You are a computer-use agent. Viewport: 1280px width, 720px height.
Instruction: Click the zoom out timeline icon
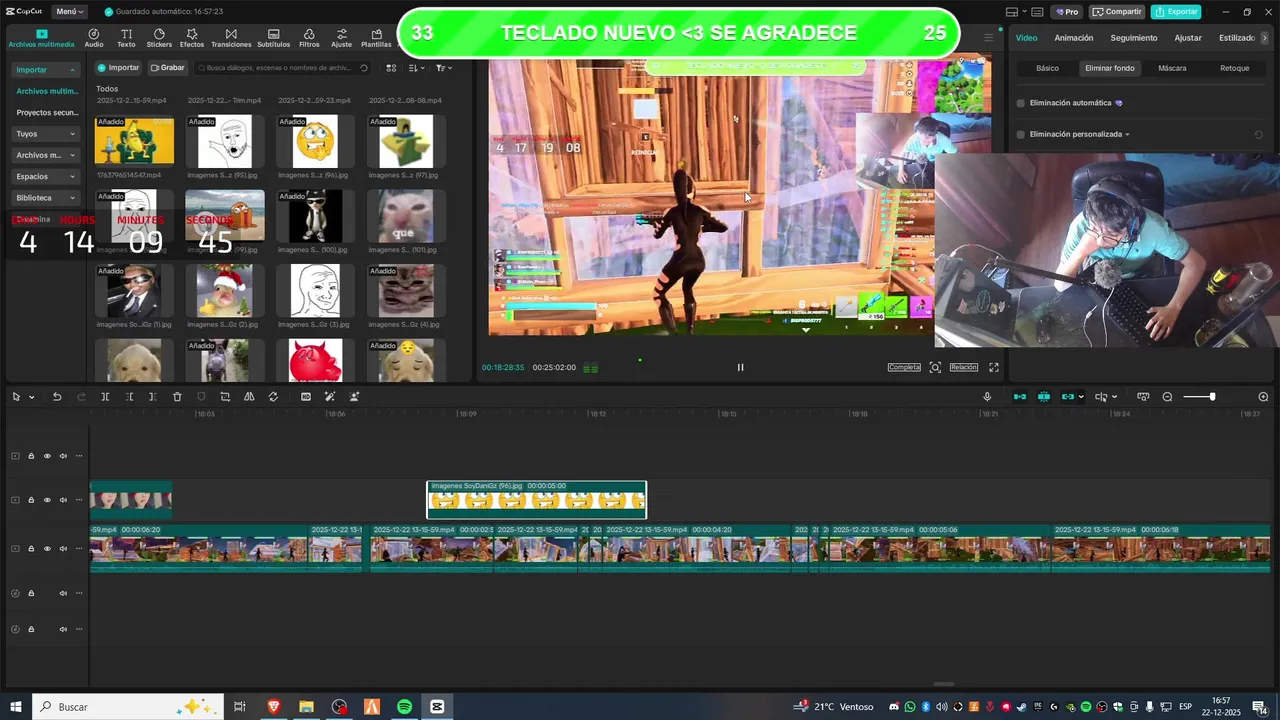(x=1167, y=397)
